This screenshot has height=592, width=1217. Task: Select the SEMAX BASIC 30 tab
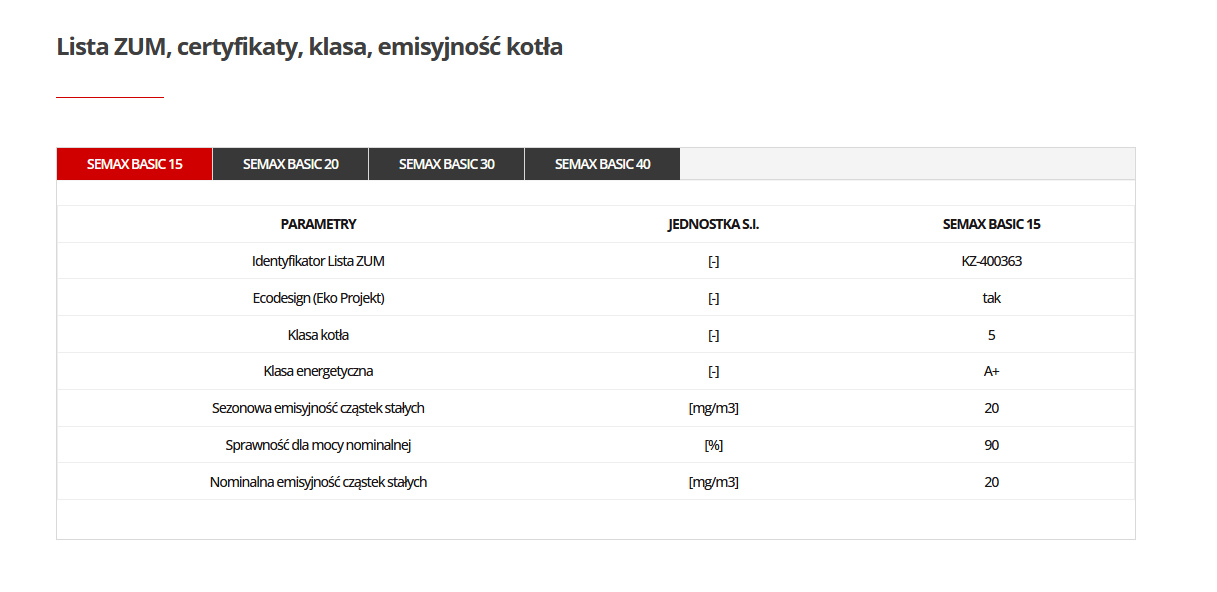446,164
